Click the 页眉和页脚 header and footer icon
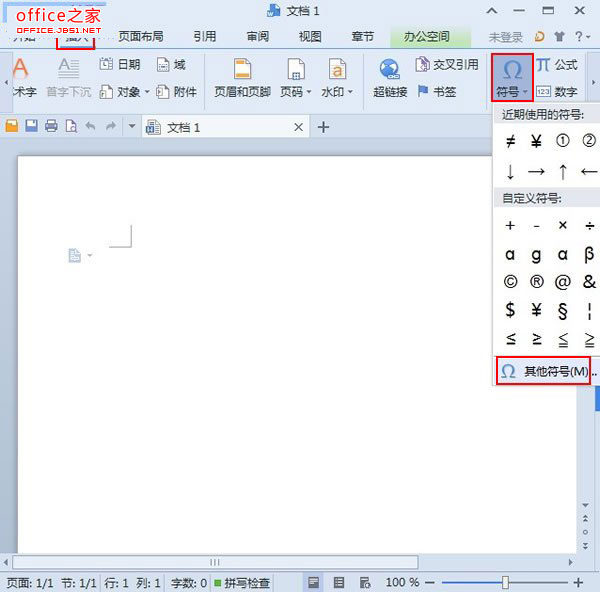 pyautogui.click(x=241, y=70)
